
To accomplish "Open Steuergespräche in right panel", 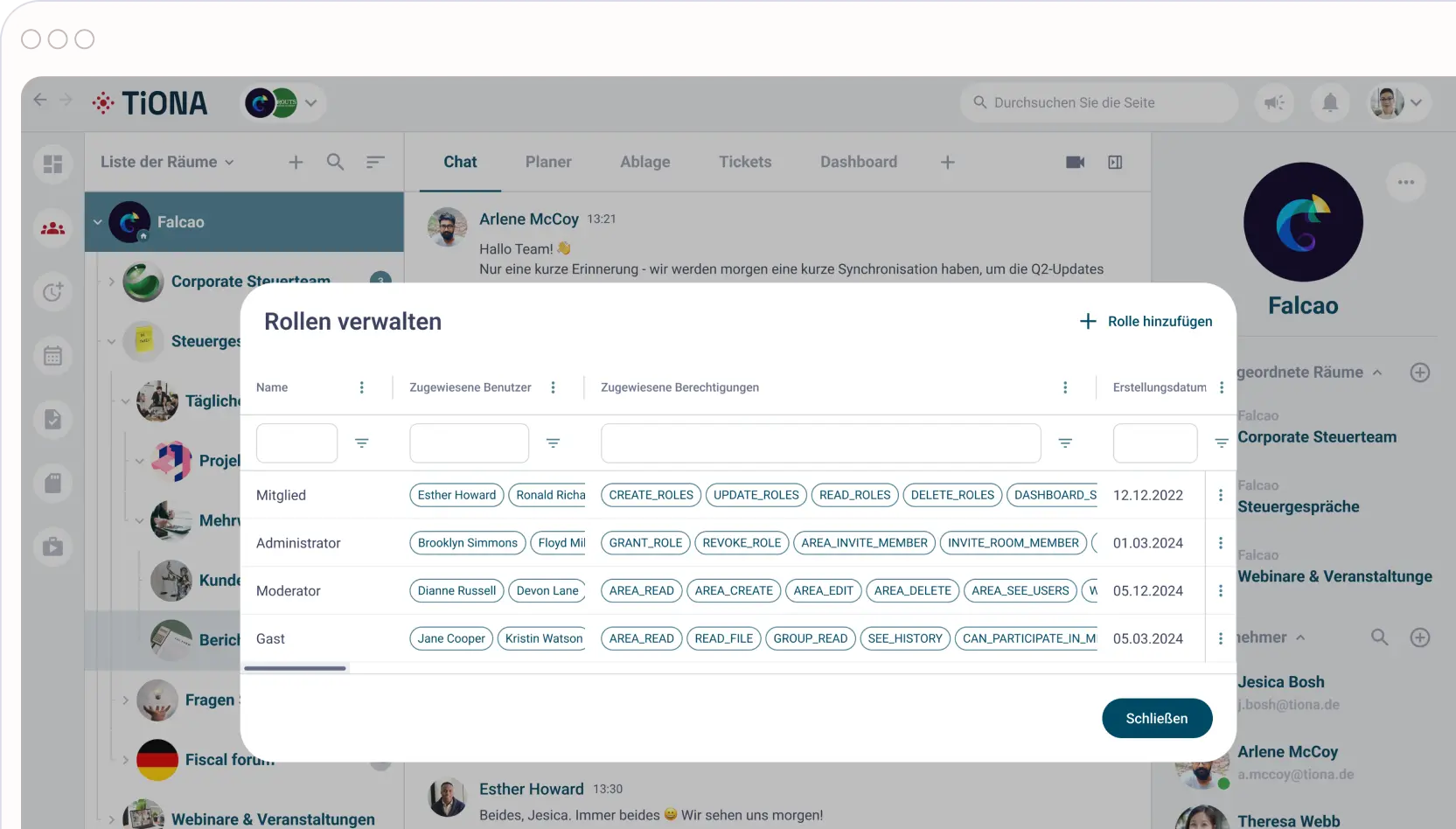I will [x=1299, y=506].
